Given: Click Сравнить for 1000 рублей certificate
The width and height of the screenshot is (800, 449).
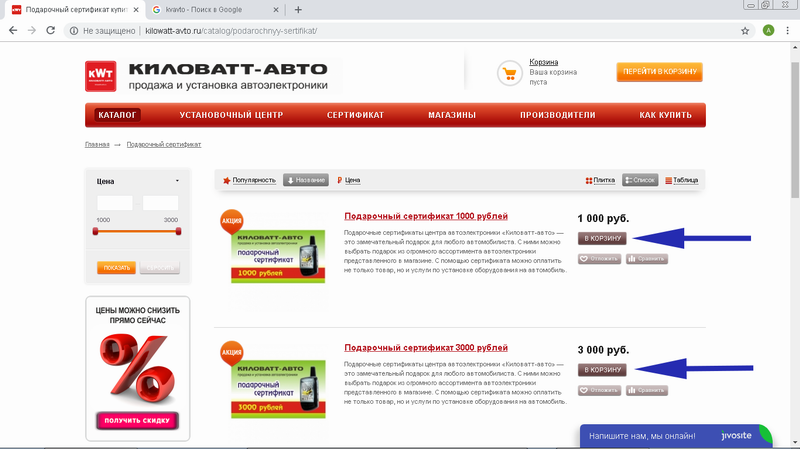Looking at the screenshot, I should [x=647, y=259].
